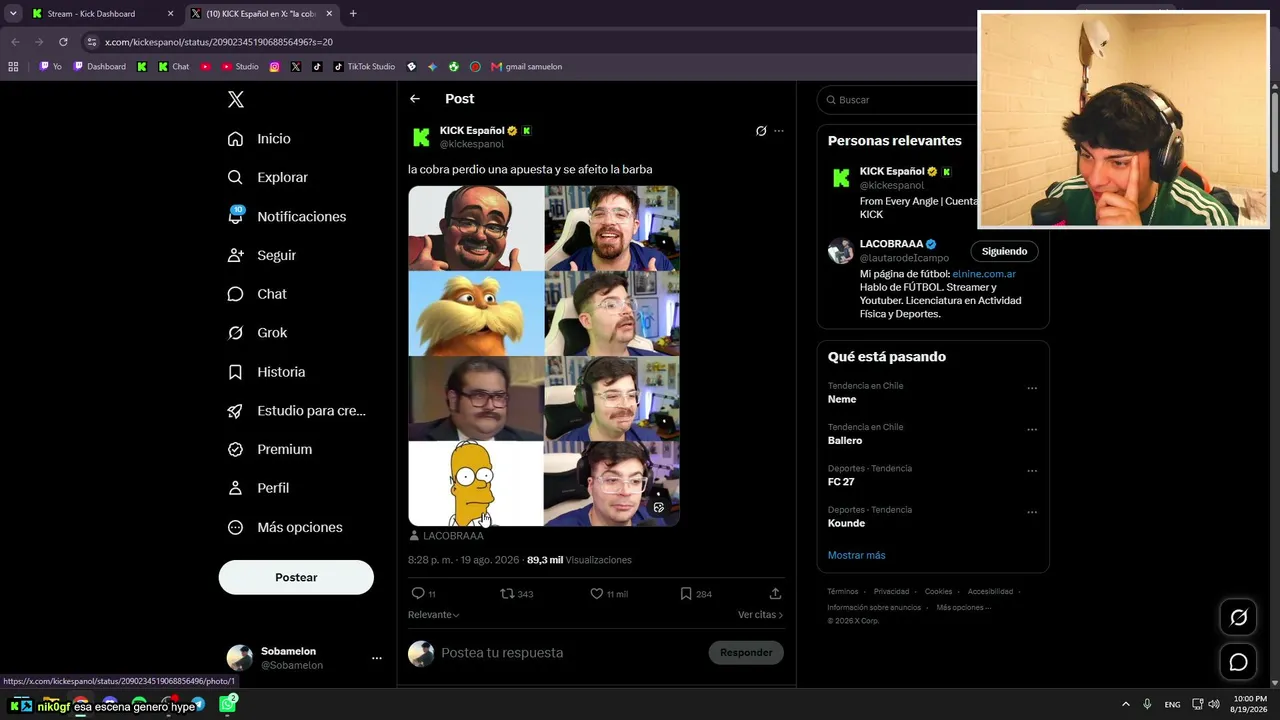This screenshot has height=720, width=1280.
Task: Close the Stream - Kick Dashboard tab
Action: tap(170, 14)
